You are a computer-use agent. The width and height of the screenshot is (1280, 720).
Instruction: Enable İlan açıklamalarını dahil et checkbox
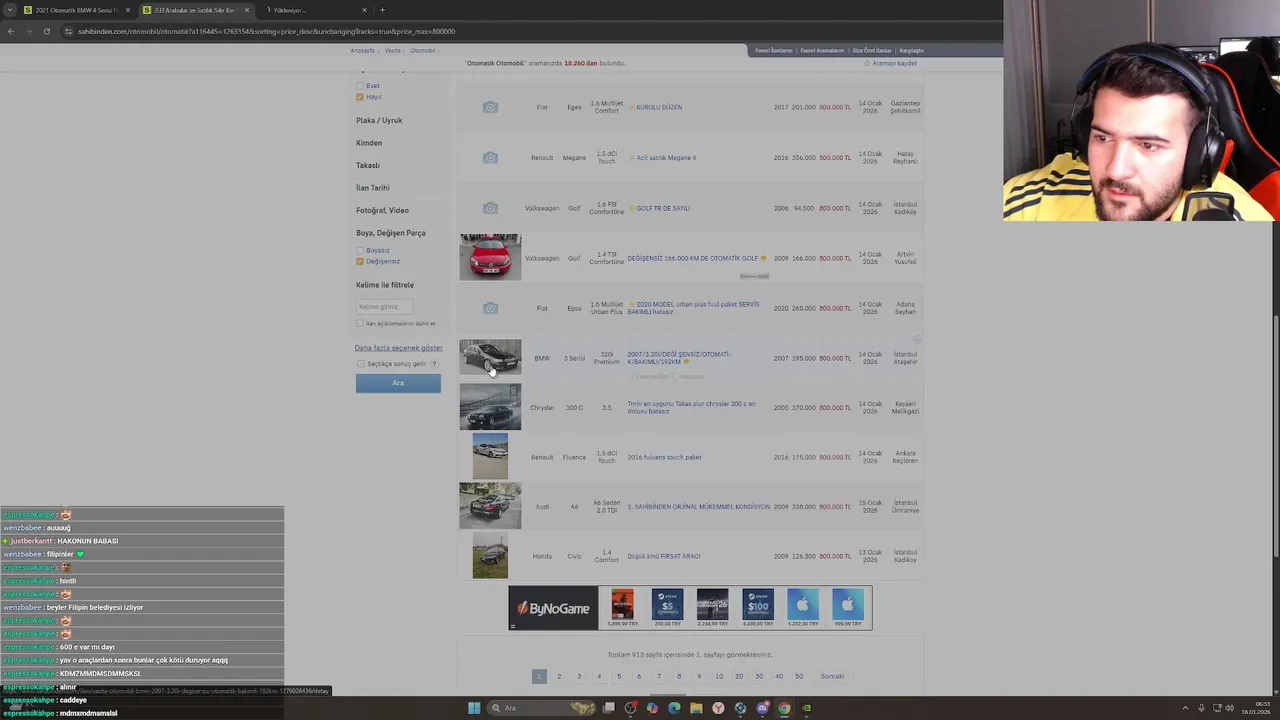click(360, 323)
